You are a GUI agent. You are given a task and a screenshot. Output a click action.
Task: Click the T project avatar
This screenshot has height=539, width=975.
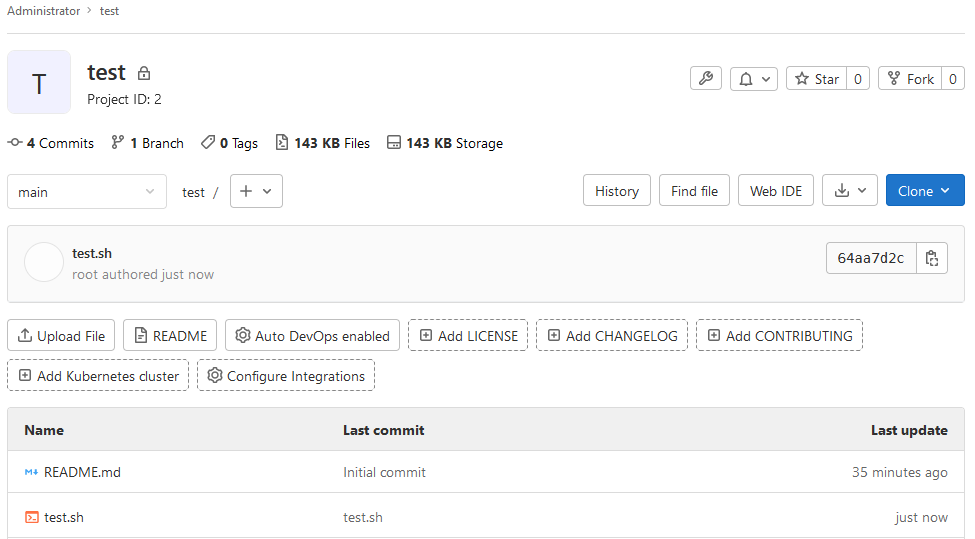[39, 82]
